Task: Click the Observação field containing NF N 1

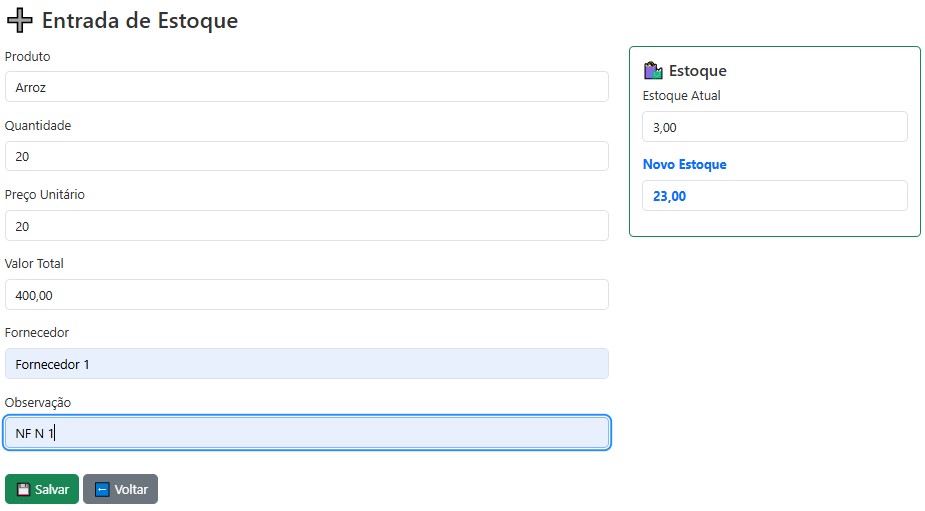Action: click(x=306, y=433)
